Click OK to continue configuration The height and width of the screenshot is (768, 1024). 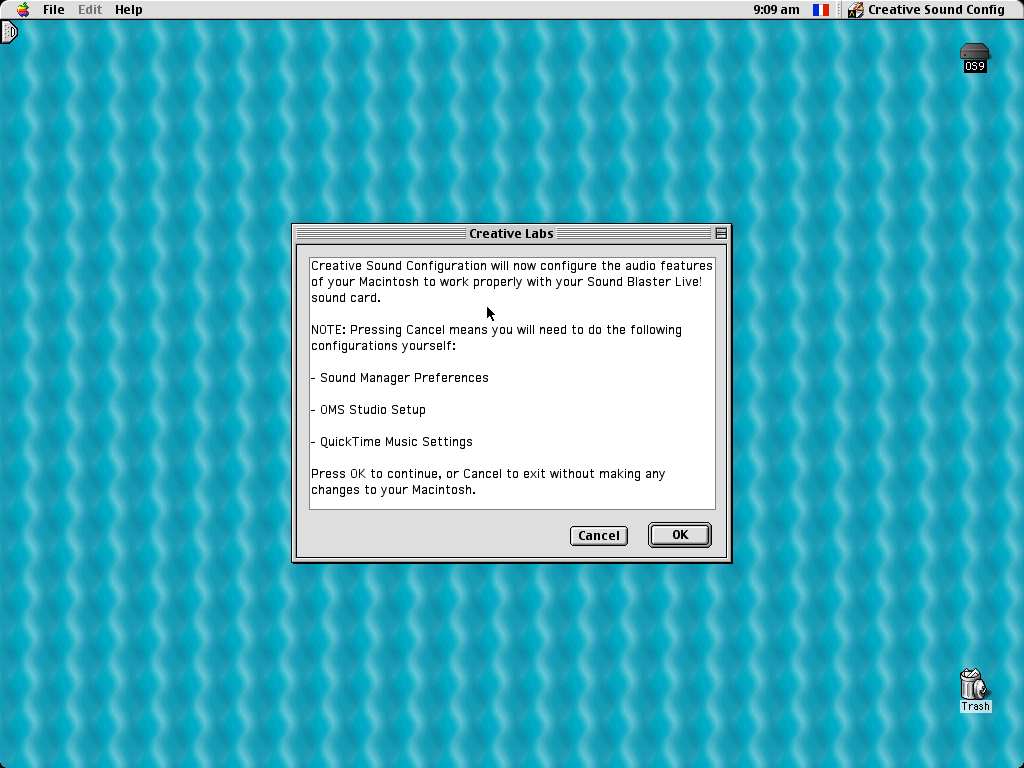(680, 535)
